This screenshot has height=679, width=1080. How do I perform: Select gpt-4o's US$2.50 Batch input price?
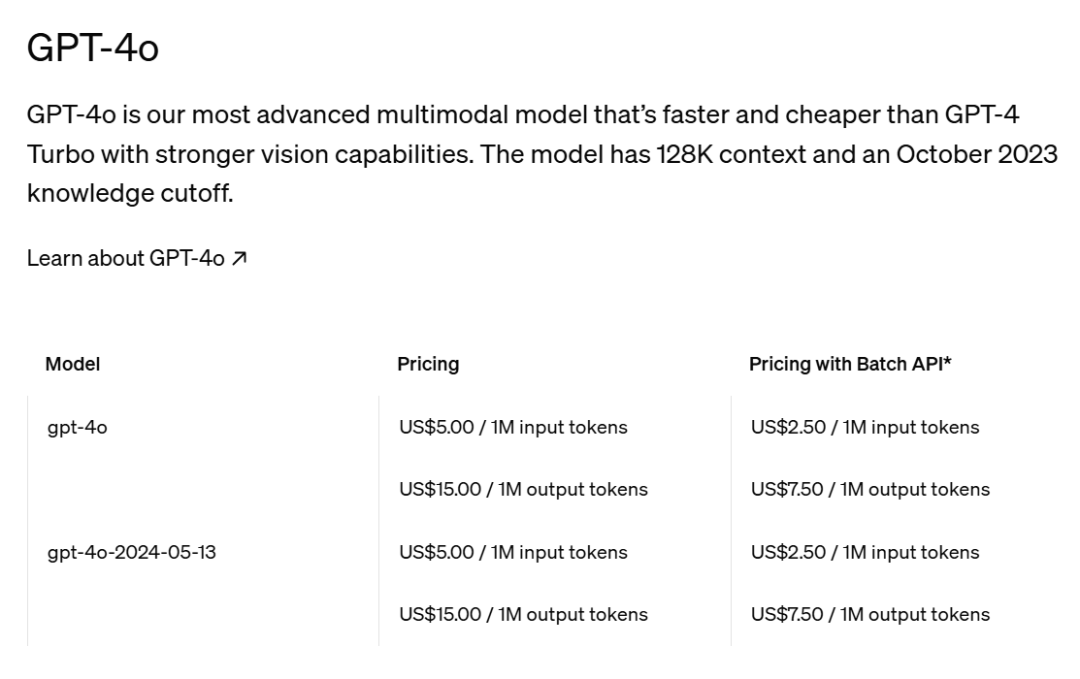pos(865,428)
